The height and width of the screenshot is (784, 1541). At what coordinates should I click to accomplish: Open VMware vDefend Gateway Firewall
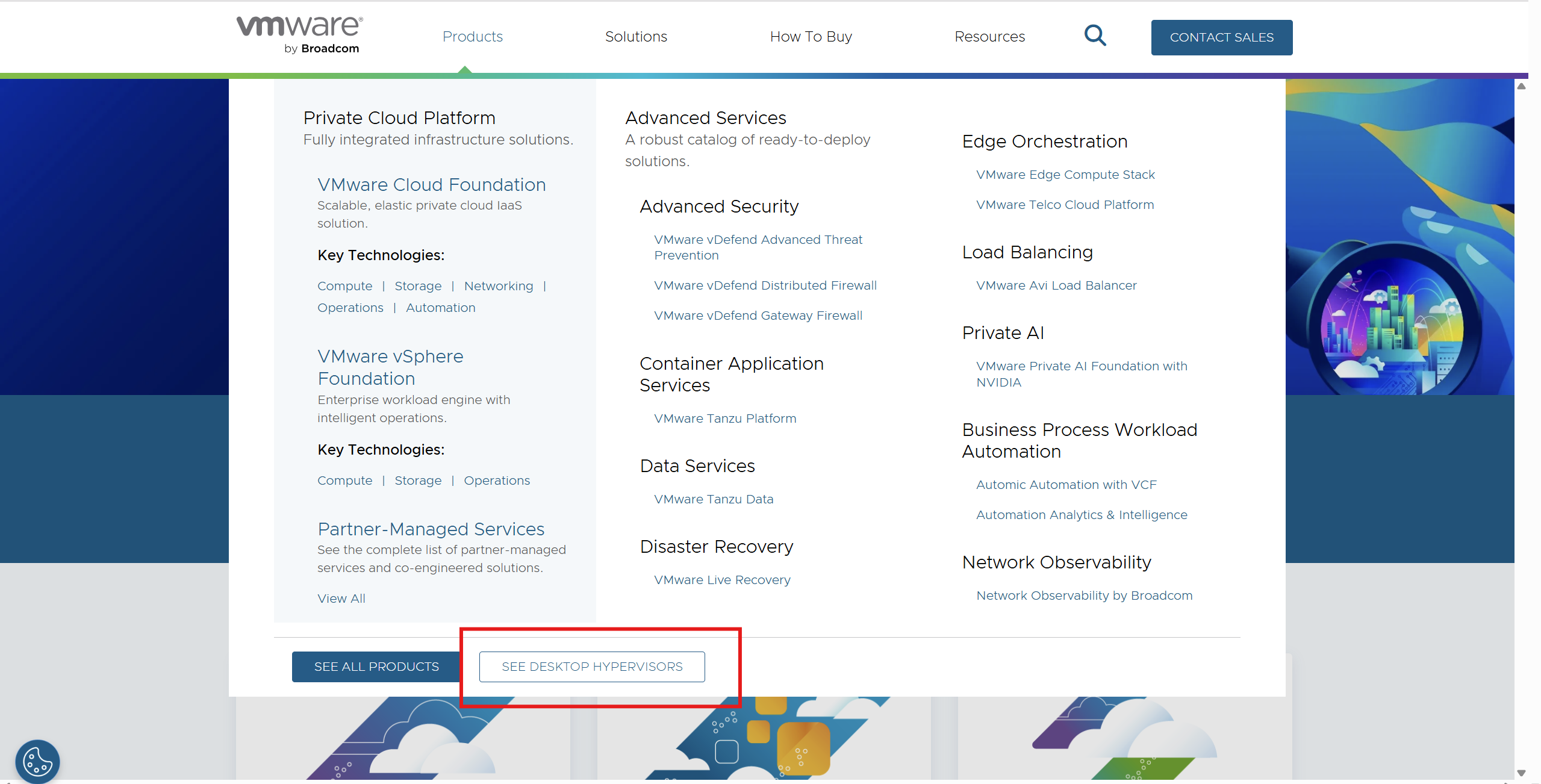pyautogui.click(x=758, y=316)
